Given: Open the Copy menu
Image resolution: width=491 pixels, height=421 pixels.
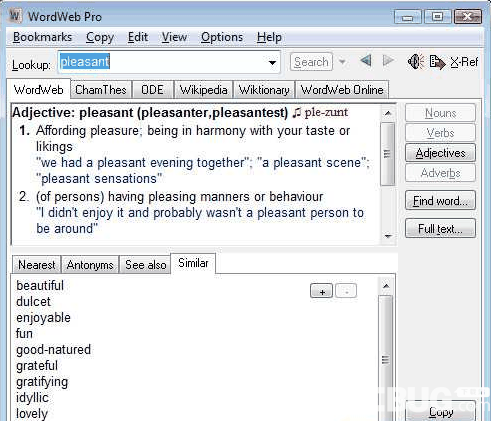Looking at the screenshot, I should (100, 37).
